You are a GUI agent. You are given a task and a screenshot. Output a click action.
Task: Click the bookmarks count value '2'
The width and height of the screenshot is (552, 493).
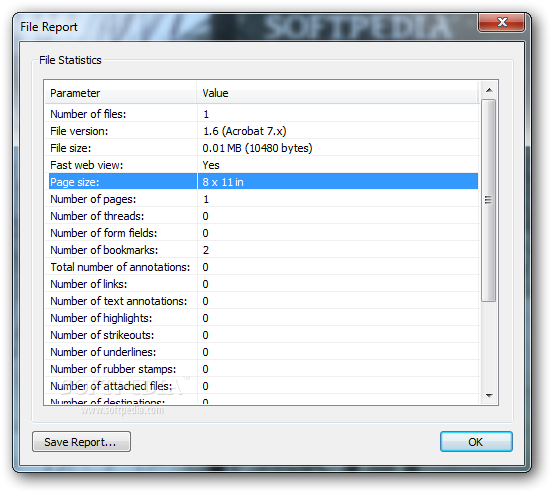pos(206,250)
